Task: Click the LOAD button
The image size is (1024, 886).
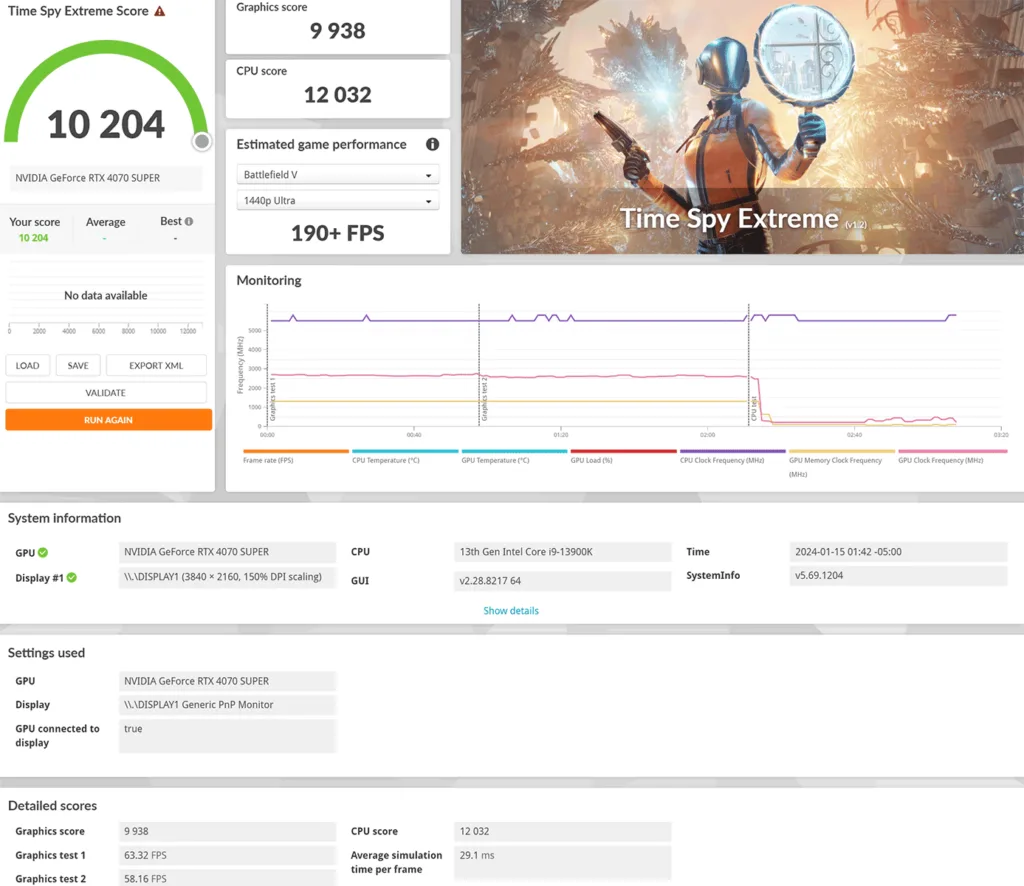Action: pos(27,366)
